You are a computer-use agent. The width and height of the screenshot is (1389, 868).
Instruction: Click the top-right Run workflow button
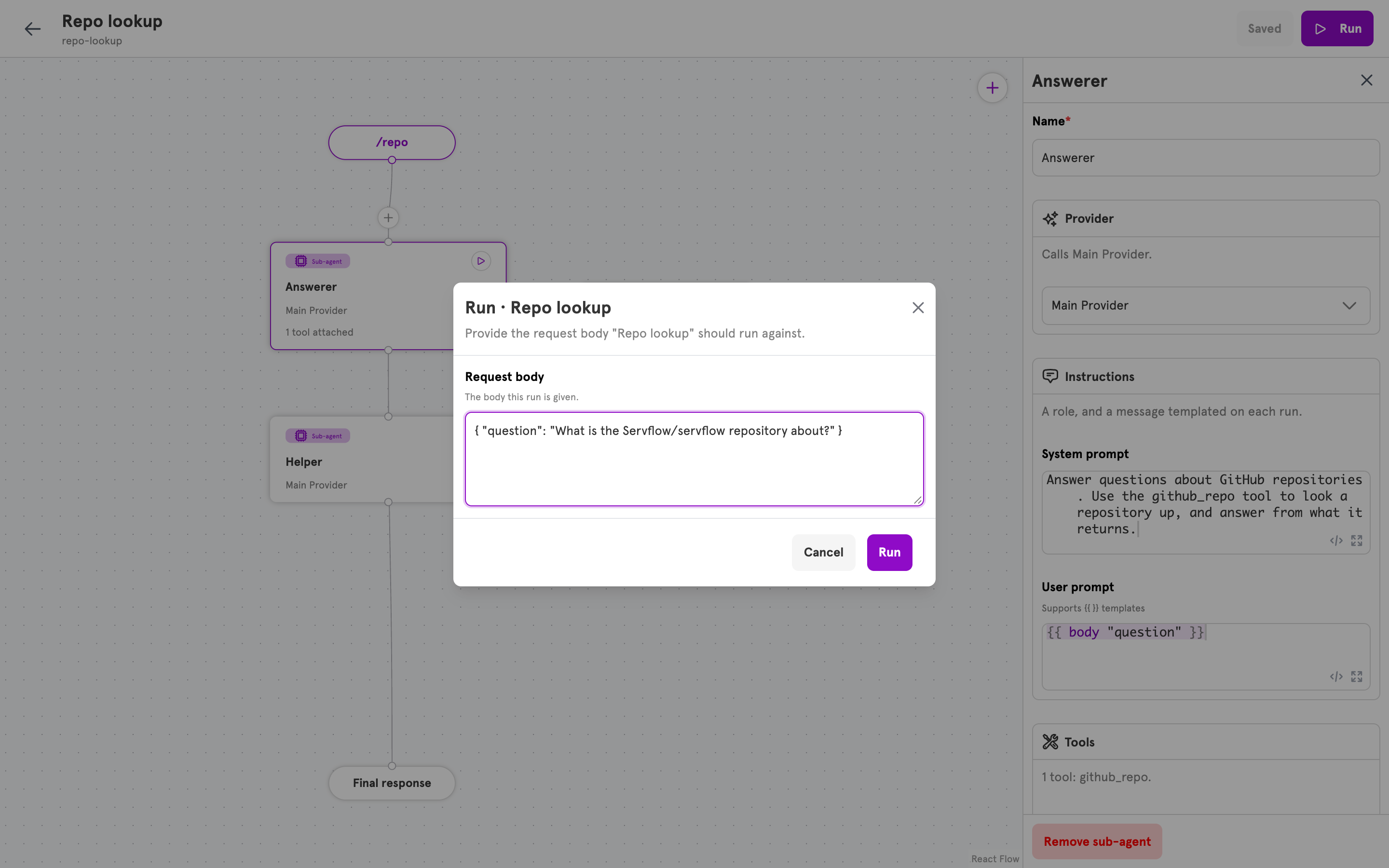coord(1337,29)
